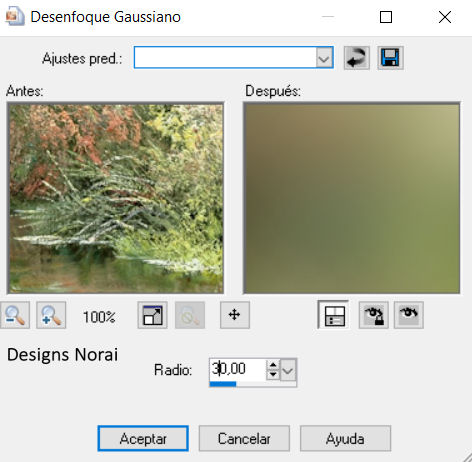Toggle auto proof eye with lock
This screenshot has width=472, height=462.
[373, 315]
